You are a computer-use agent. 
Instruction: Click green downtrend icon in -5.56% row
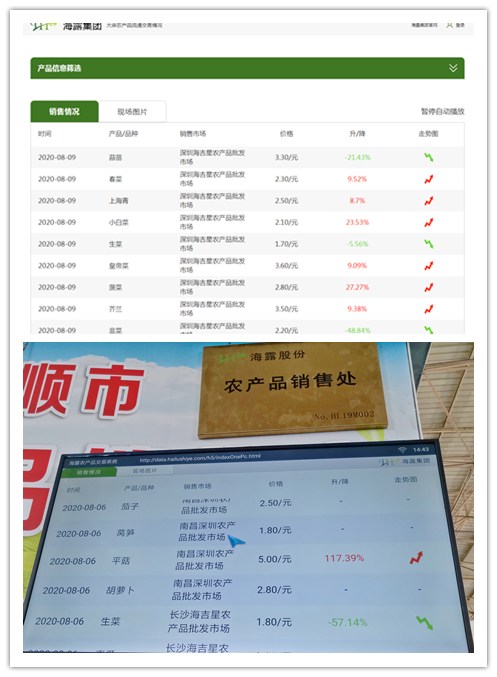(428, 244)
